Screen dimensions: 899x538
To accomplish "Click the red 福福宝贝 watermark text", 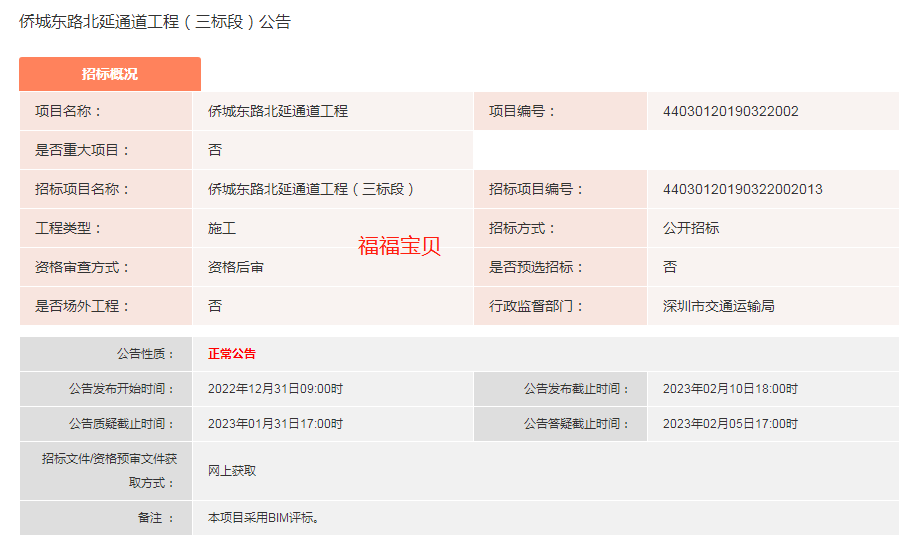I will click(x=399, y=246).
